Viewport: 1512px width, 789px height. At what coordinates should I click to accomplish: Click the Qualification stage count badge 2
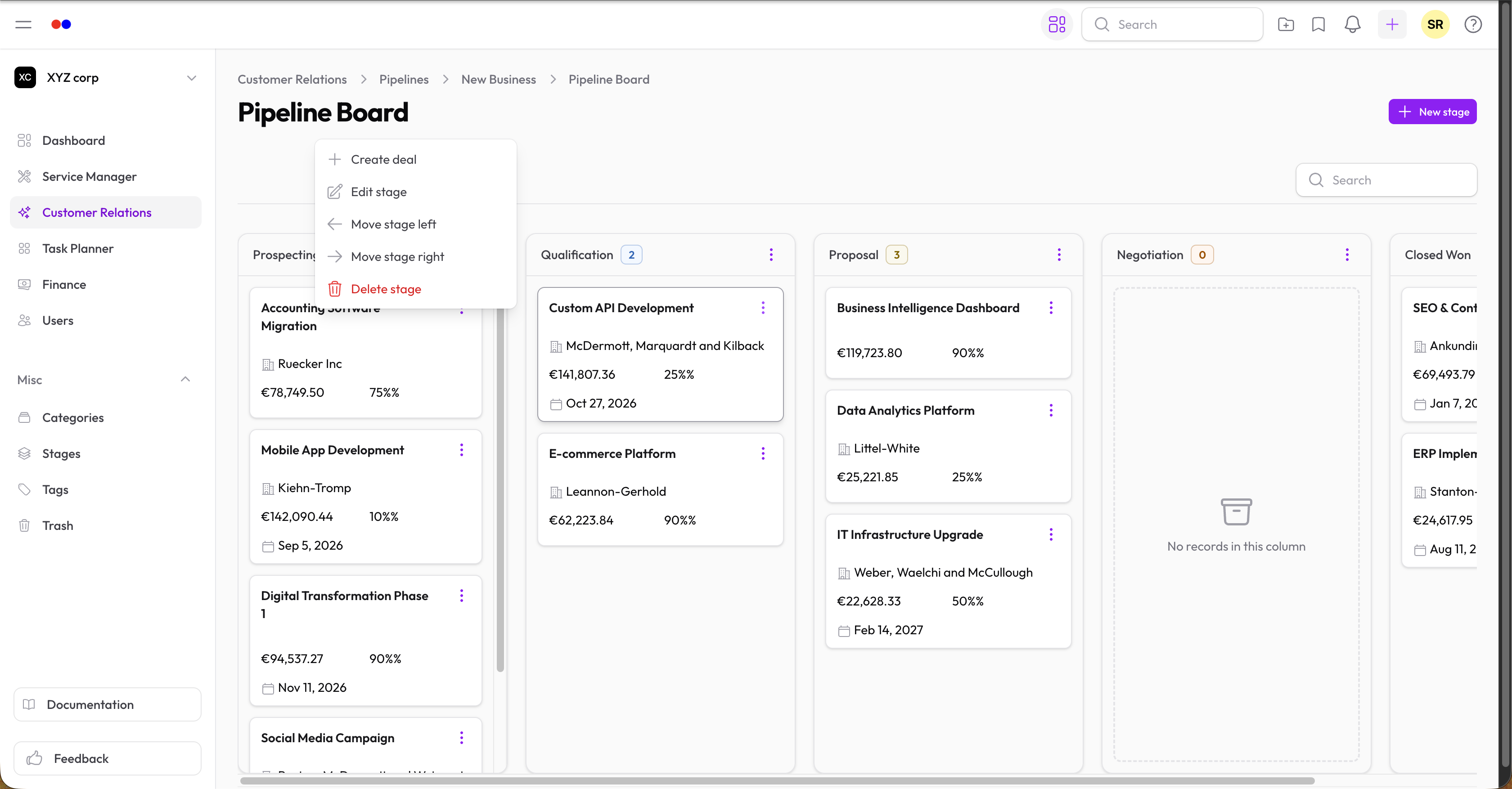click(631, 255)
